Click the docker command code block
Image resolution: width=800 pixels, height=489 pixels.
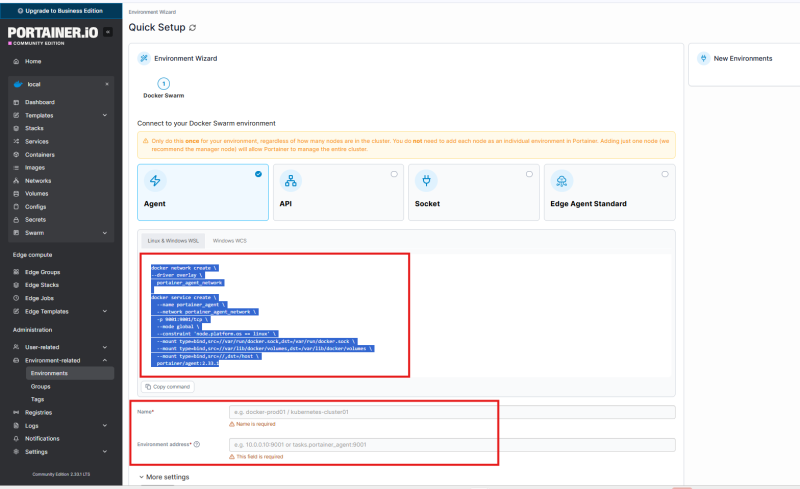click(406, 315)
